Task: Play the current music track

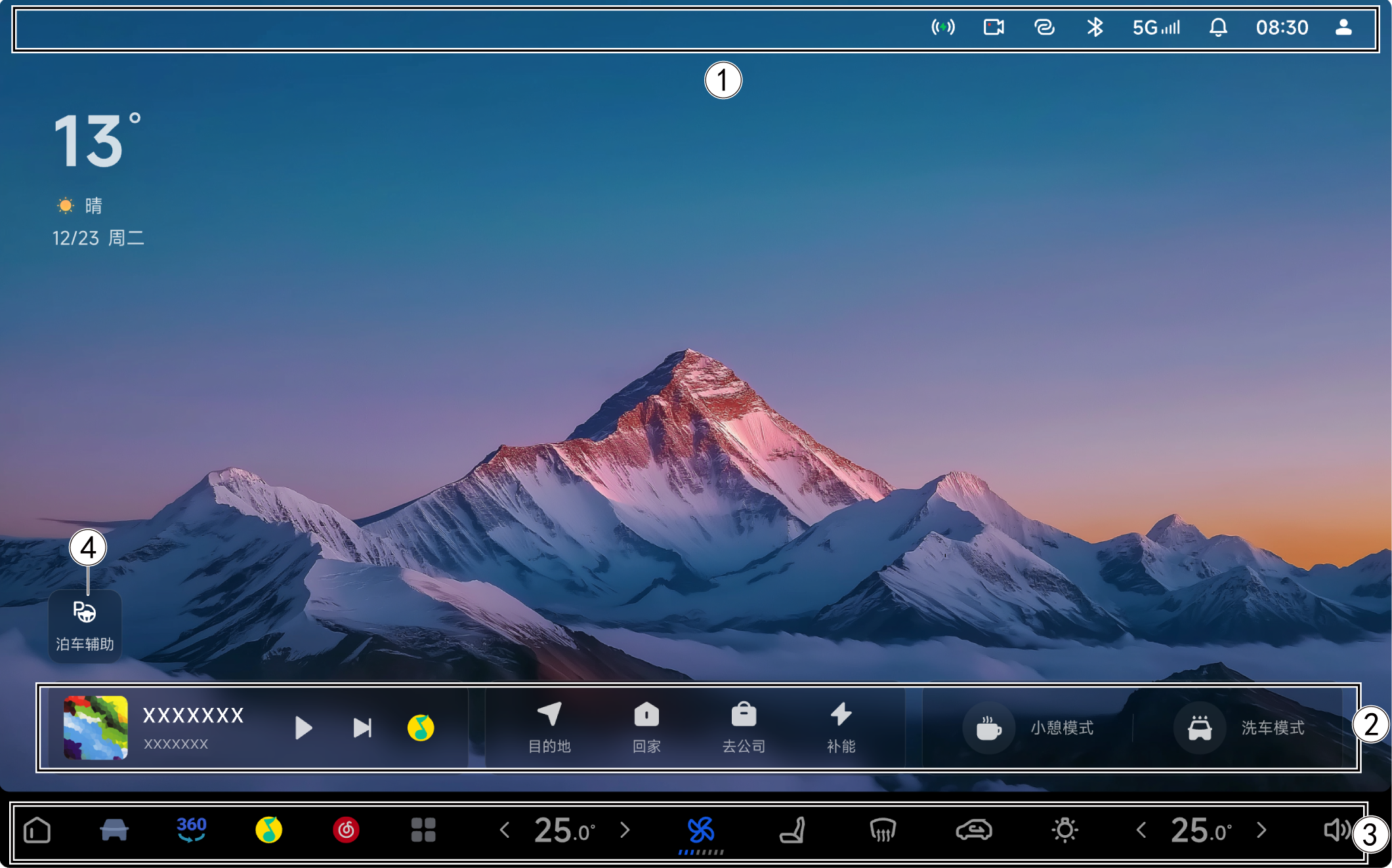Action: pos(303,728)
